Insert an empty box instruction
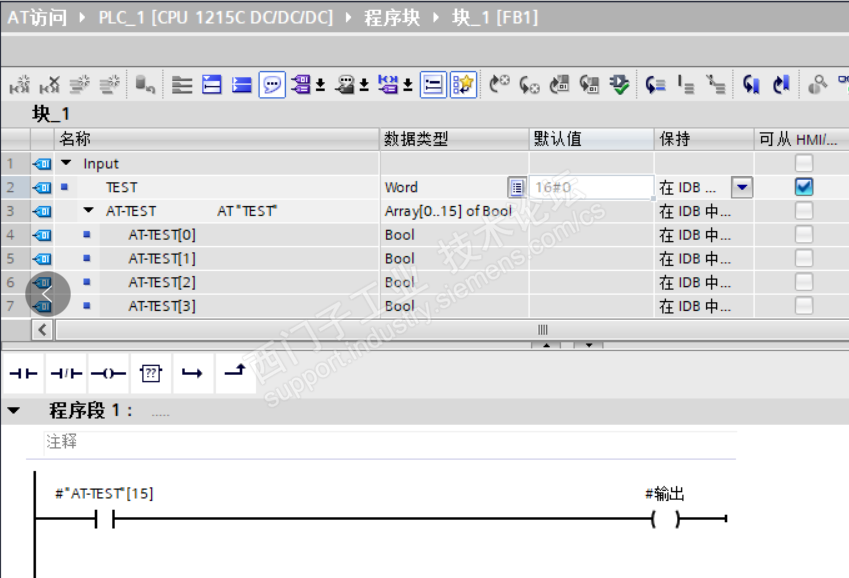Screen dimensions: 849x578 pos(151,373)
